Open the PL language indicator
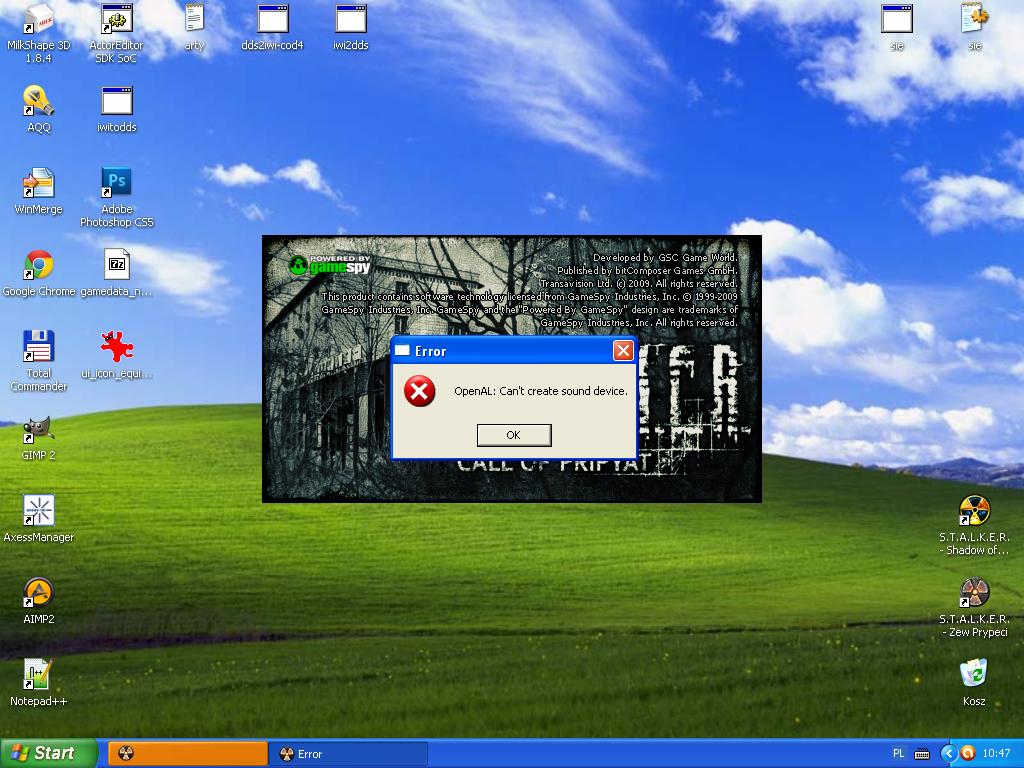Viewport: 1024px width, 768px height. click(899, 754)
